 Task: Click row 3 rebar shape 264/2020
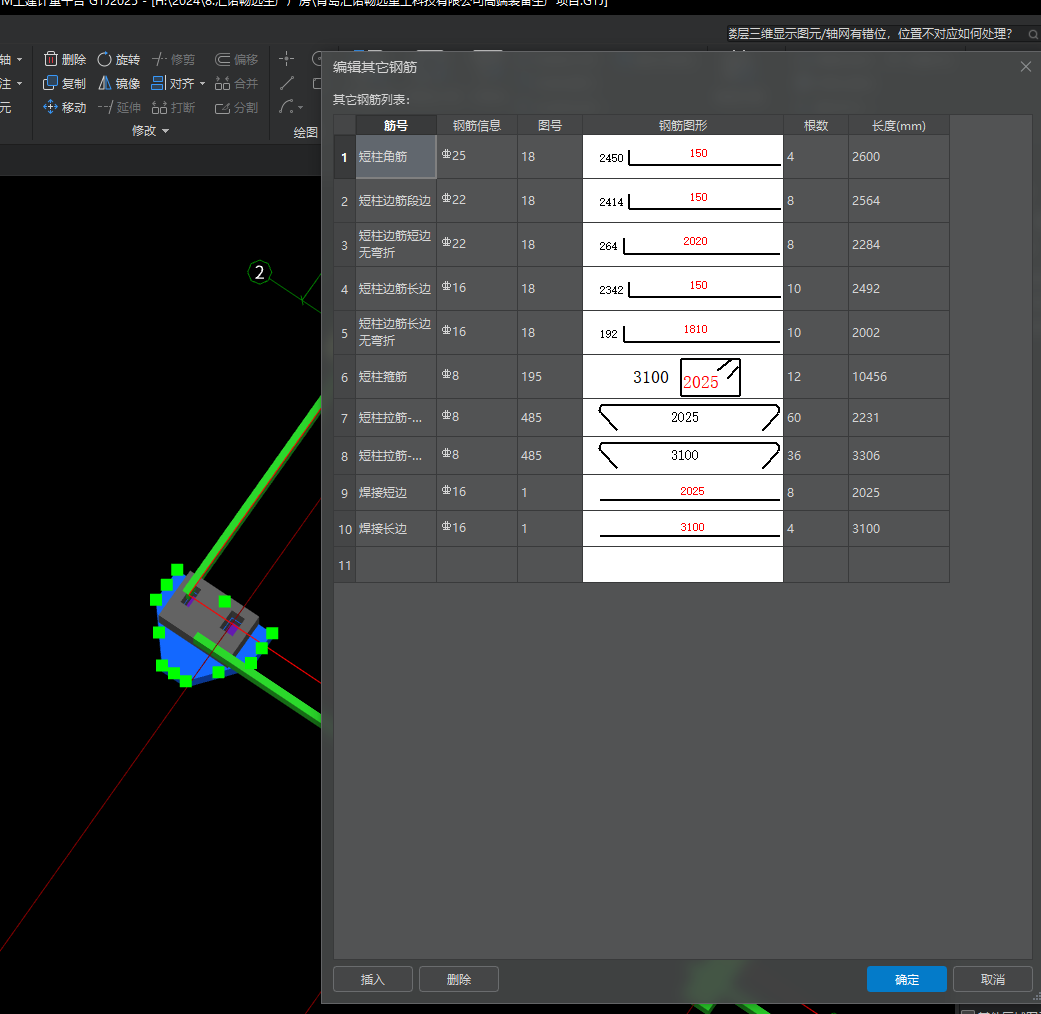pyautogui.click(x=682, y=244)
